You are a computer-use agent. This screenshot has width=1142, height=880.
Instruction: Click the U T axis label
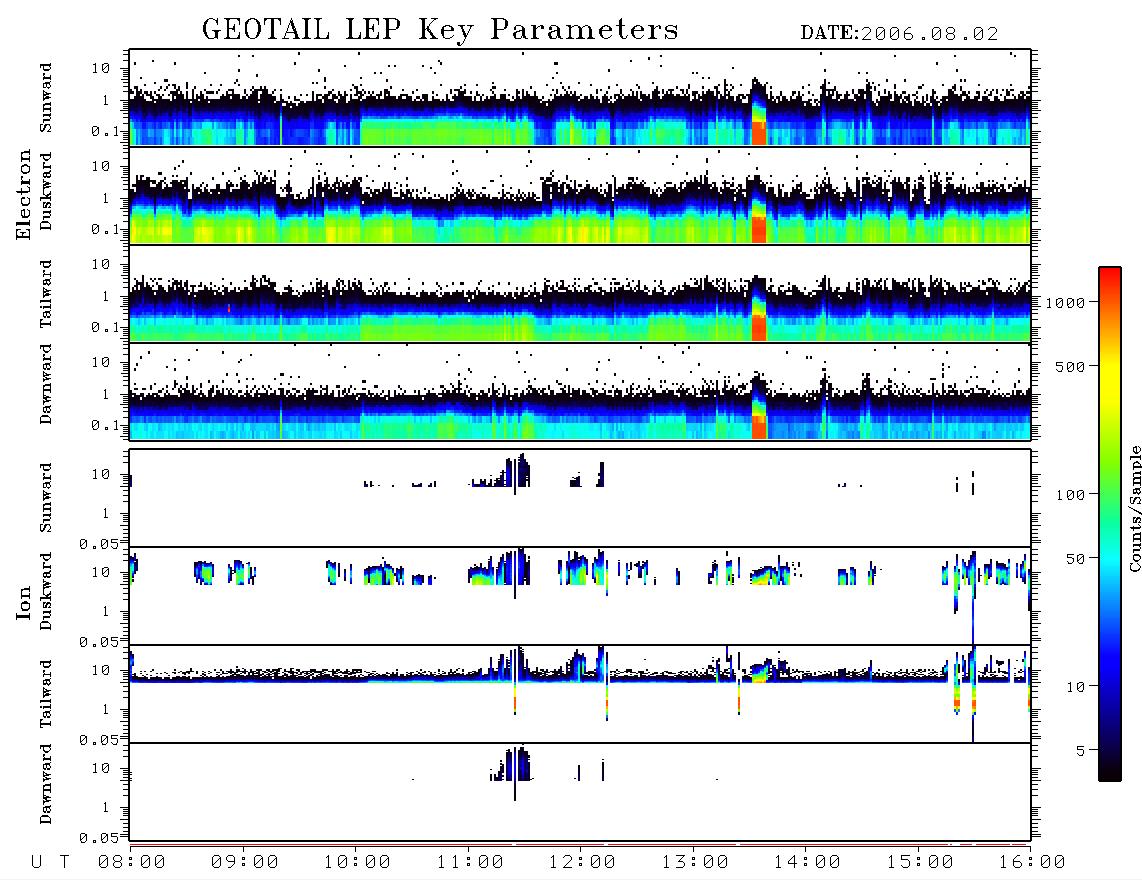point(50,863)
